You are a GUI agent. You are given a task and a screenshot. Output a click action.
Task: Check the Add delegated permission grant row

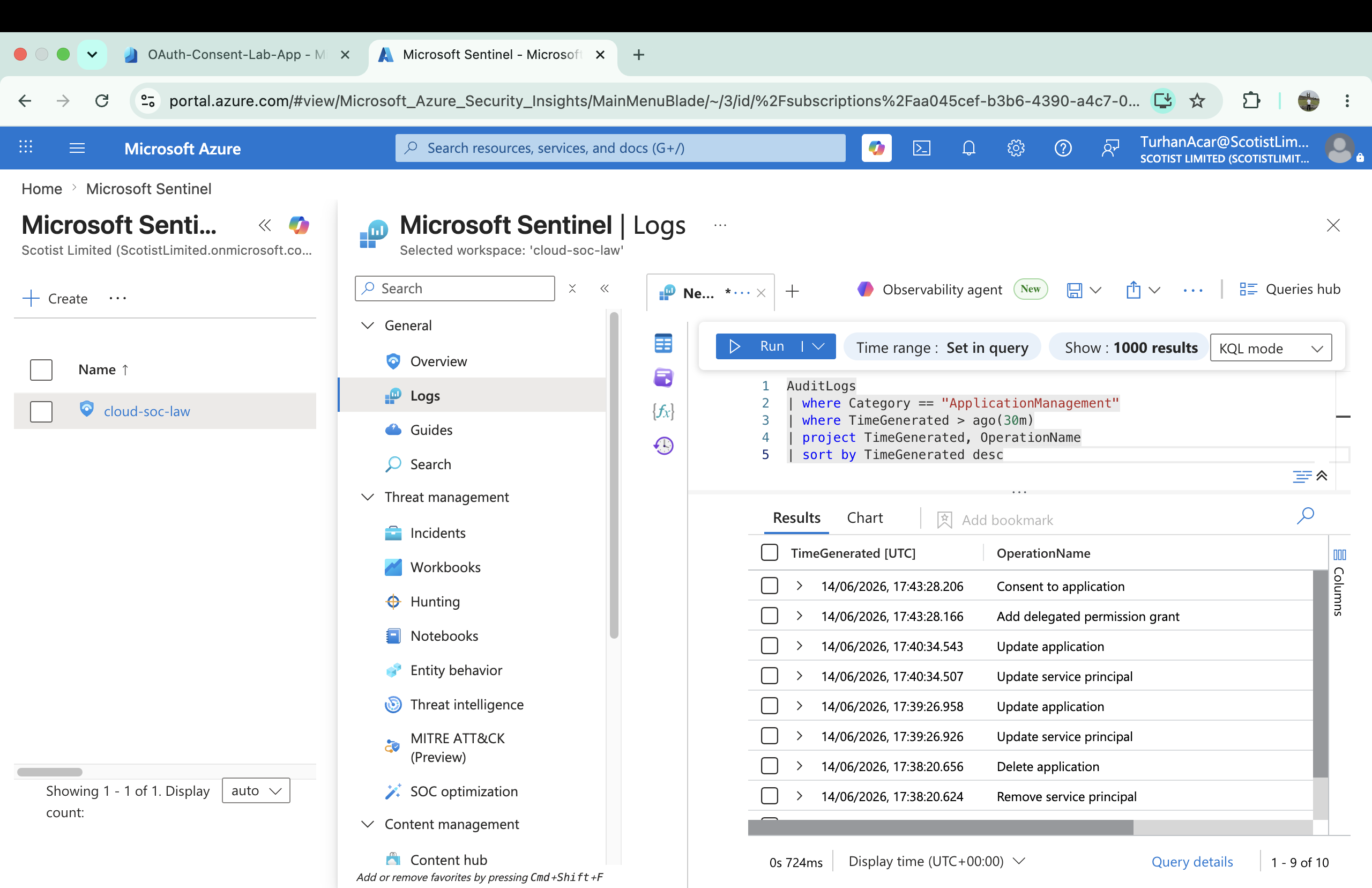click(769, 616)
